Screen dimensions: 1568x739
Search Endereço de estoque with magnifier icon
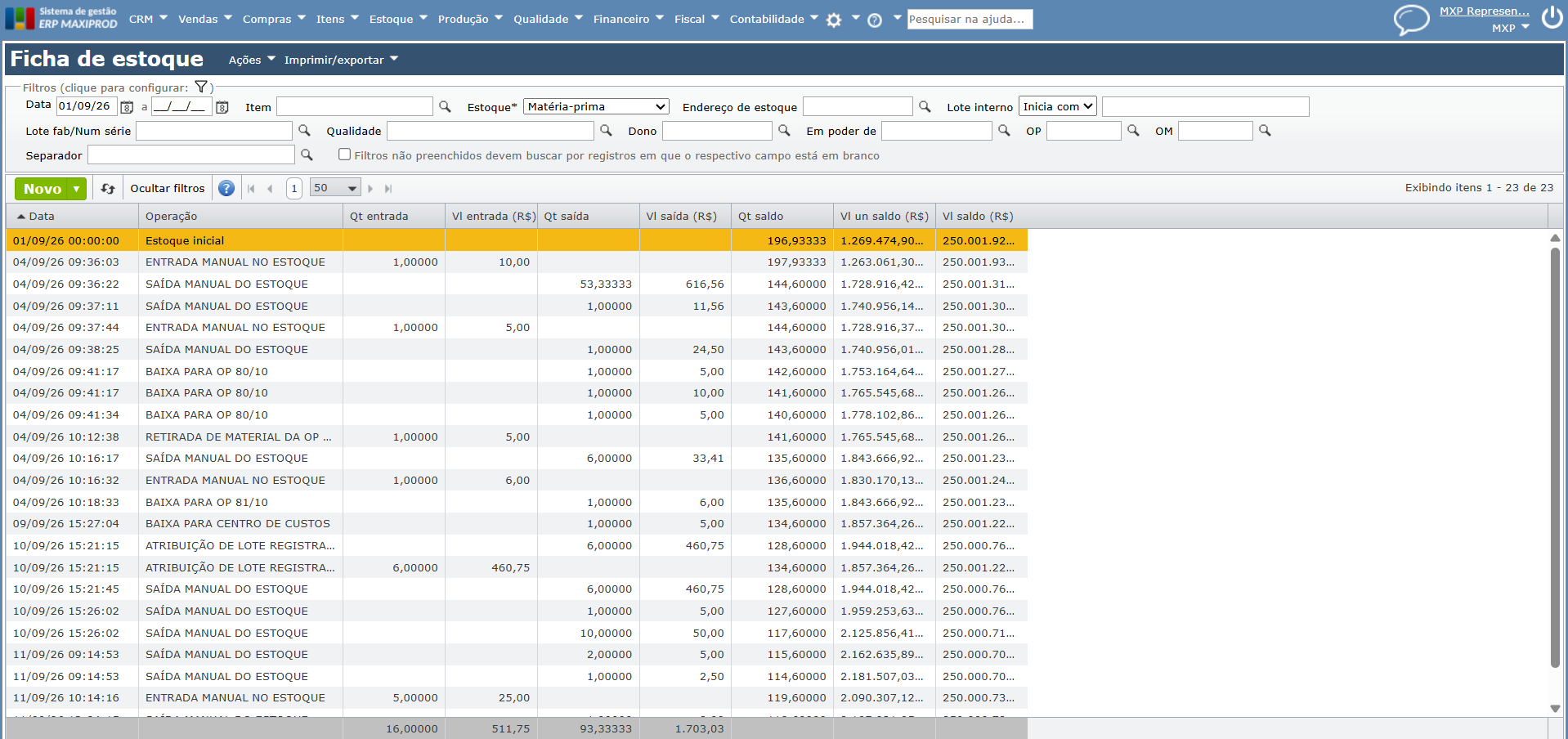(925, 106)
